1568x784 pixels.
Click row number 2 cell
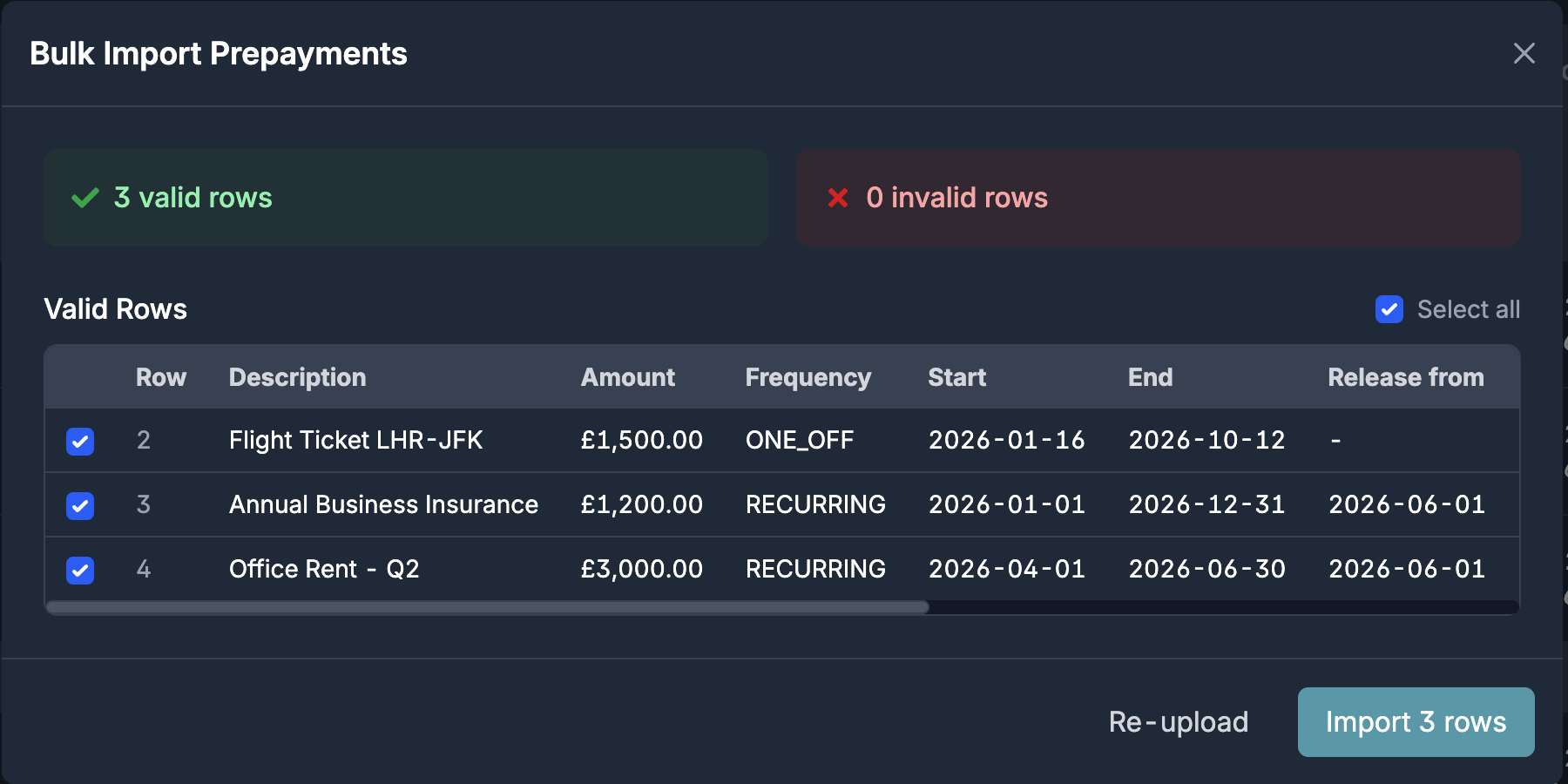(x=144, y=440)
